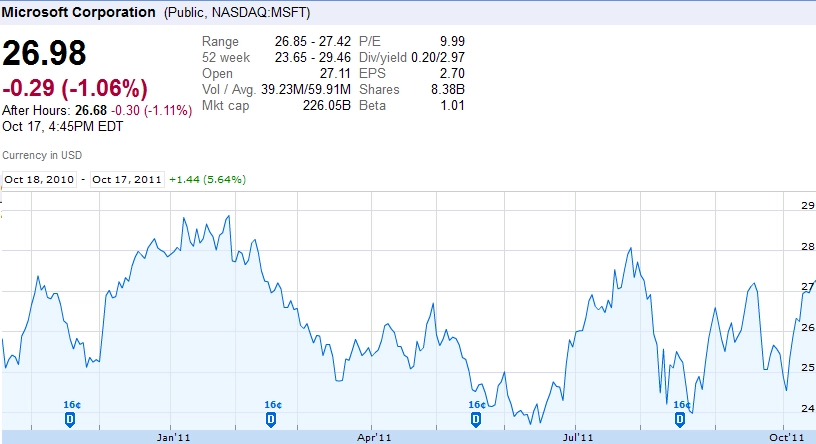Click the market cap value 226.05B

(x=327, y=106)
